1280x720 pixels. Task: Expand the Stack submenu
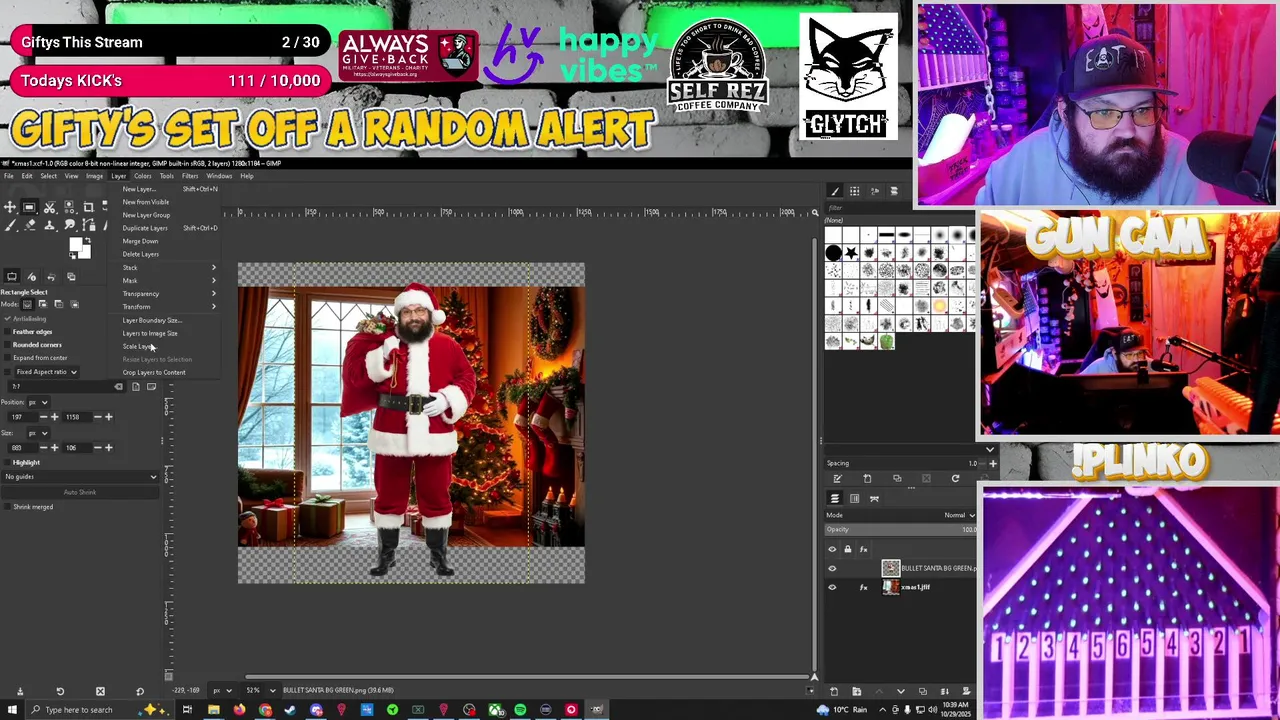click(x=168, y=268)
